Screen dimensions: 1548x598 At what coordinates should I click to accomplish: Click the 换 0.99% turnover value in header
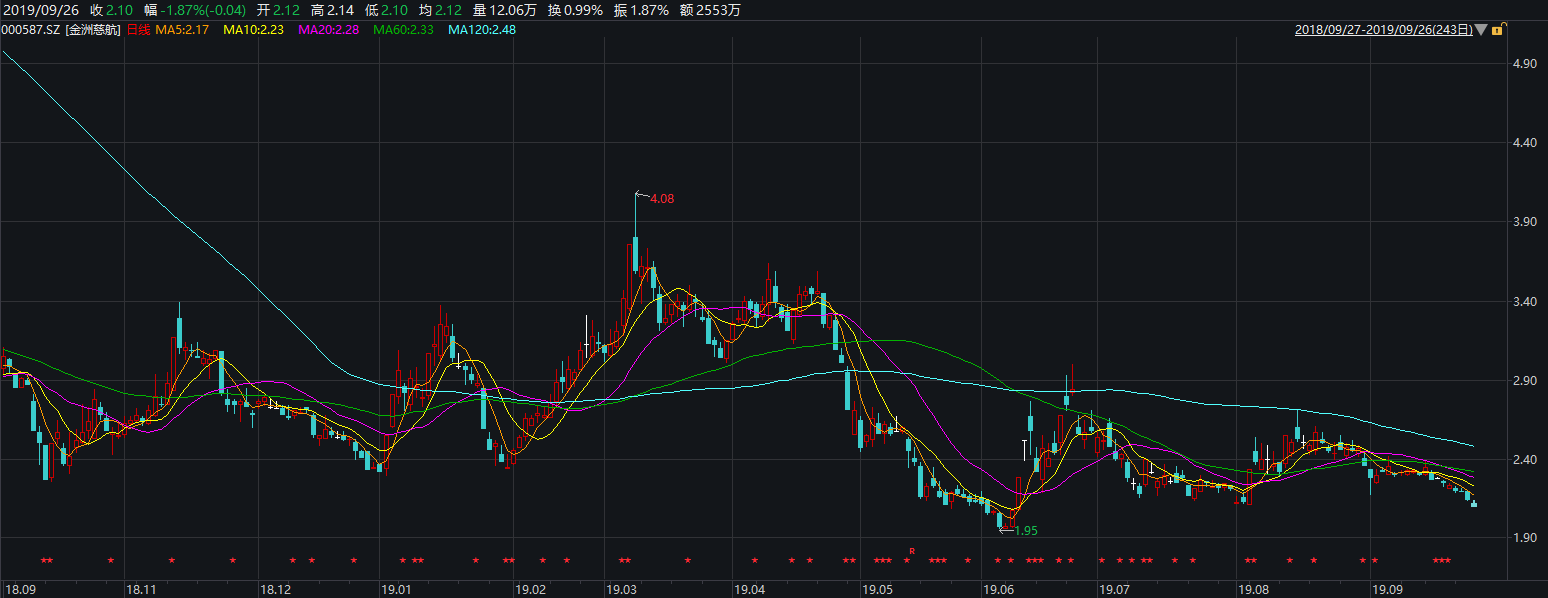(575, 10)
